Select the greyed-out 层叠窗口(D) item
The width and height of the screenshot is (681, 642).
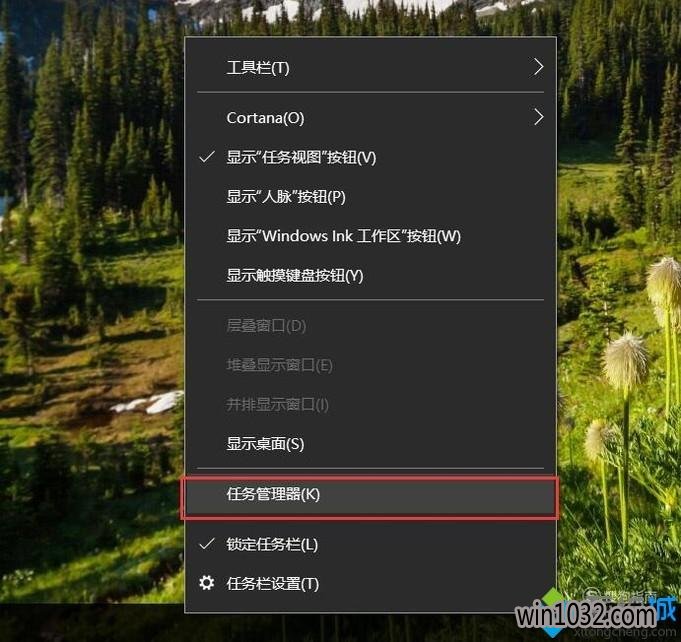(370, 325)
